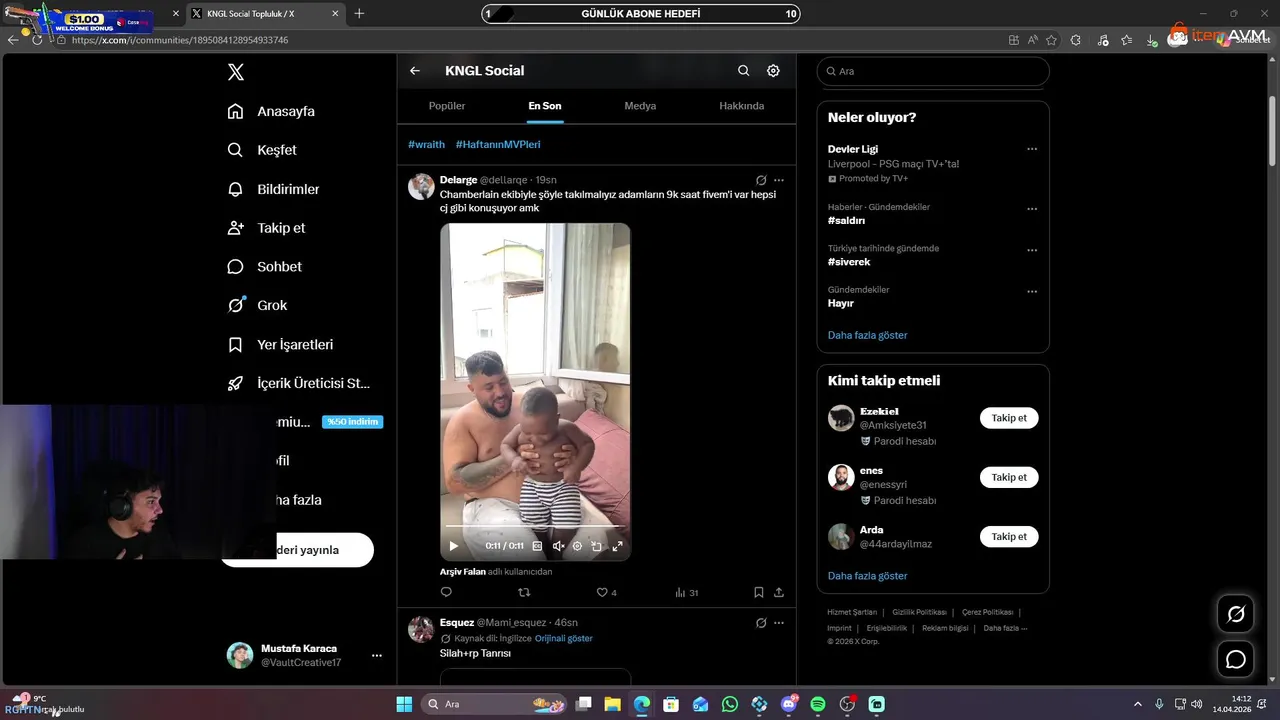
Task: Open Delarge's profile avatar
Action: click(x=421, y=187)
